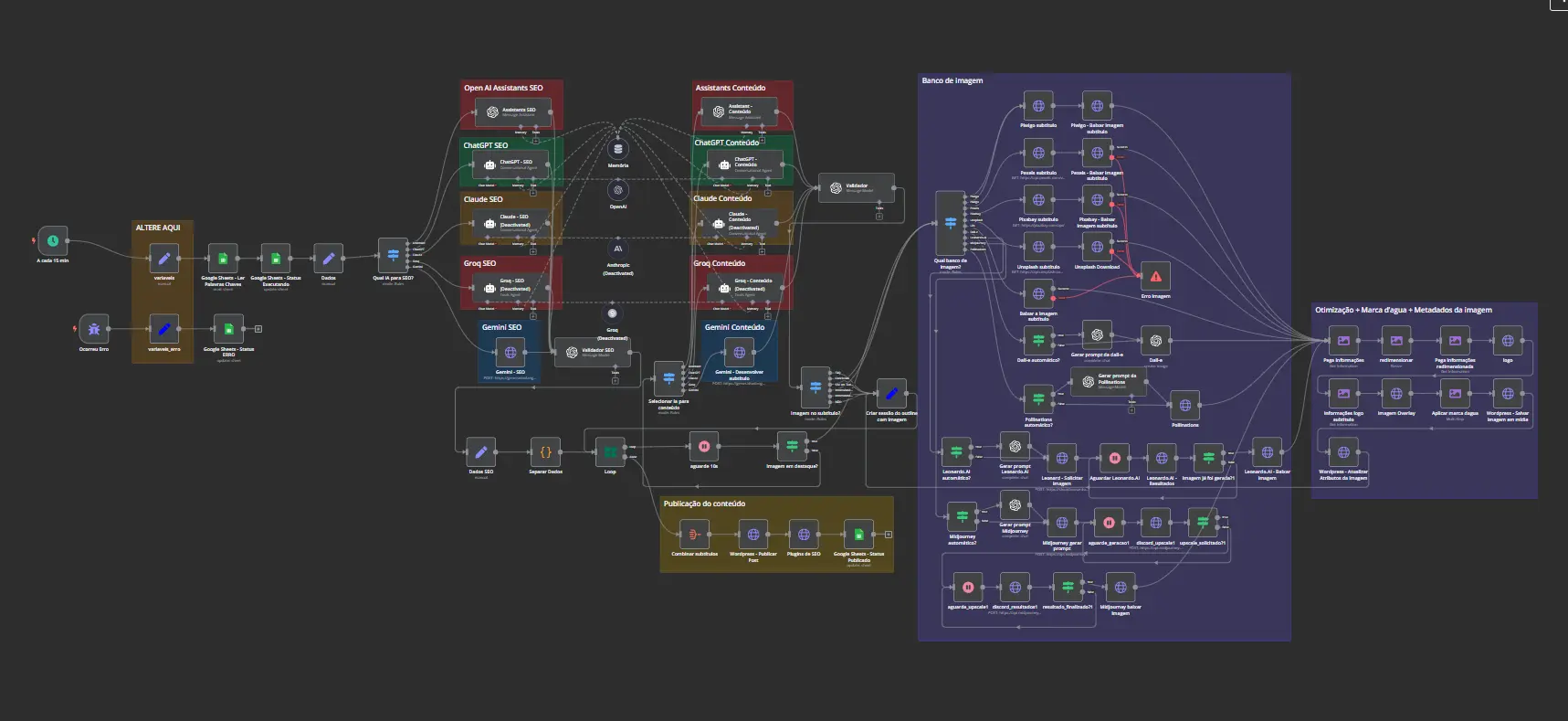Screen dimensions: 1568x721
Task: Select 'Wordpress - Salvar imagem em mídia' node
Action: click(x=1508, y=394)
